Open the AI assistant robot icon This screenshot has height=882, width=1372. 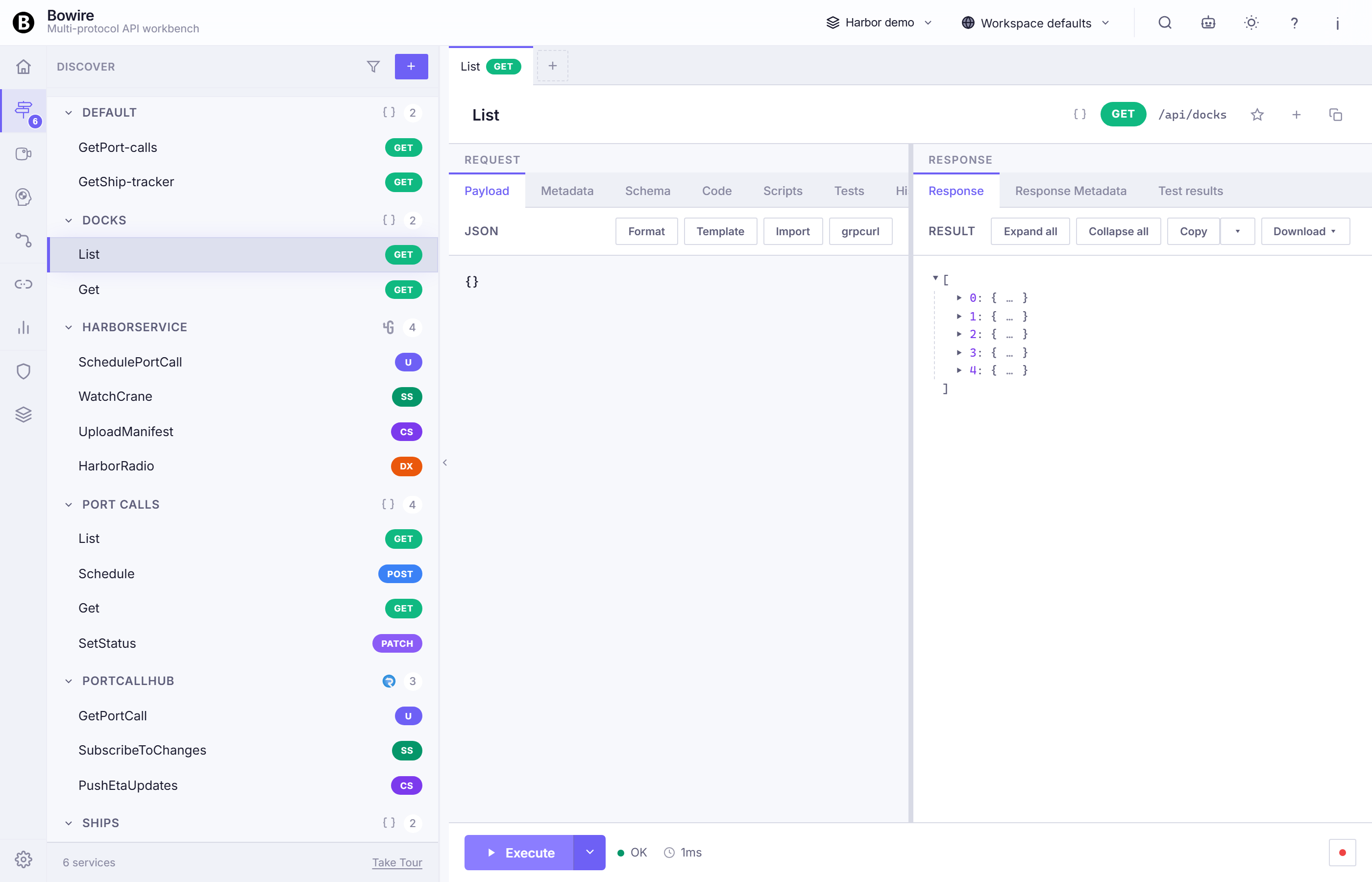tap(1208, 23)
